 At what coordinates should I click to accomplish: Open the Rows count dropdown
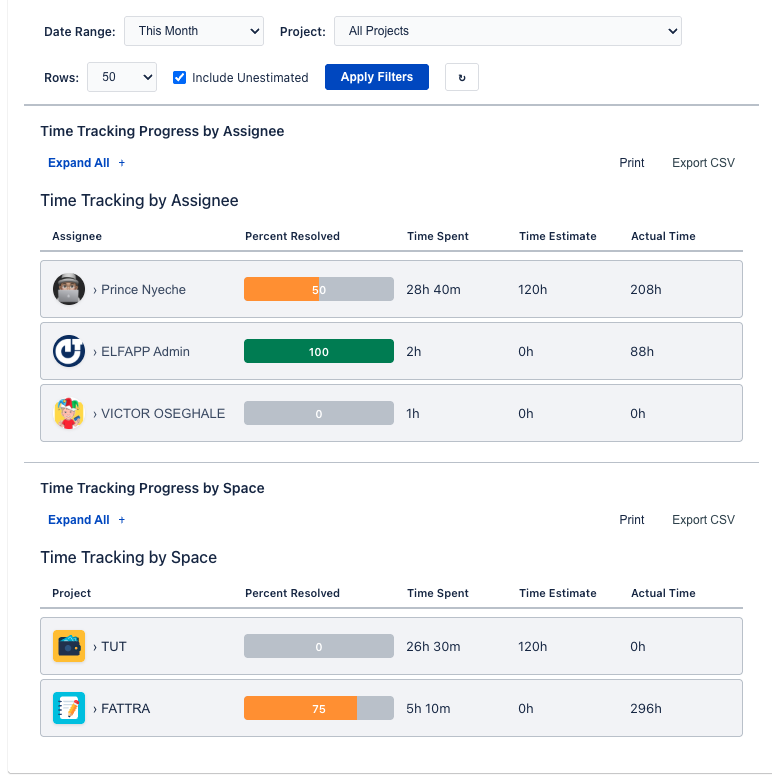pos(122,77)
